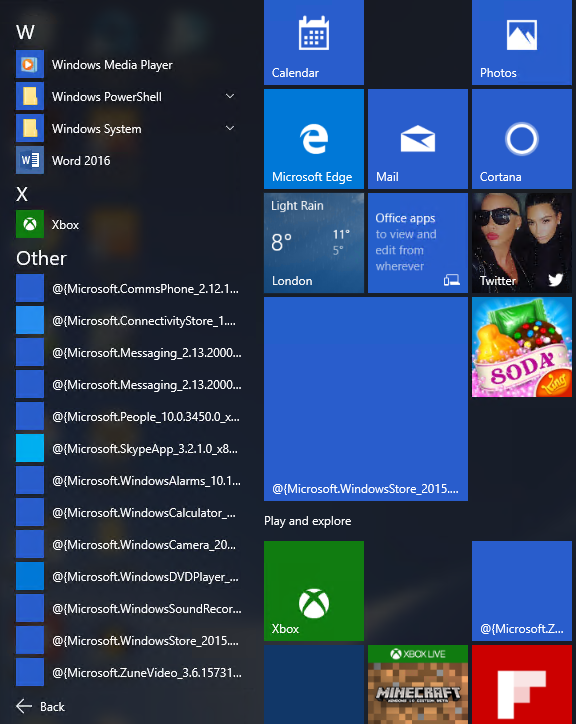
Task: Open the Xbox app icon in the list
Action: point(30,224)
